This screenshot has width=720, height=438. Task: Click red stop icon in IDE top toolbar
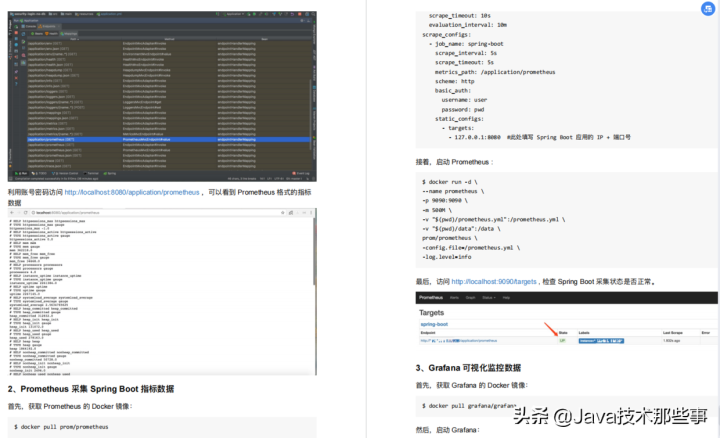click(x=300, y=14)
